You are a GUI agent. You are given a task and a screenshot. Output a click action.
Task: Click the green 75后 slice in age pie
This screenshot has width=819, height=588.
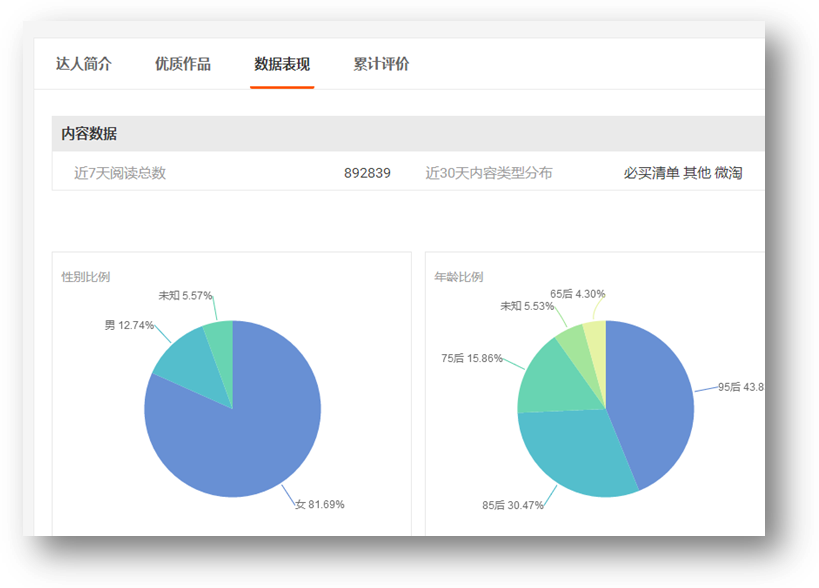coord(543,380)
